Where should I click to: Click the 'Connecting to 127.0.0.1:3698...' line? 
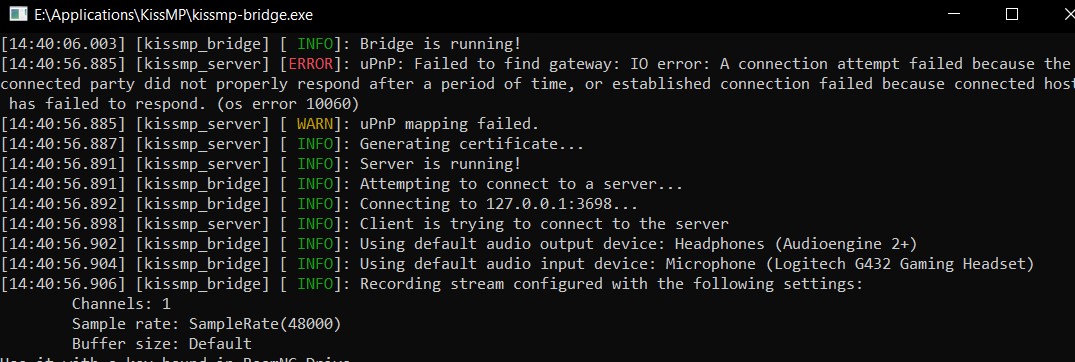tap(499, 204)
